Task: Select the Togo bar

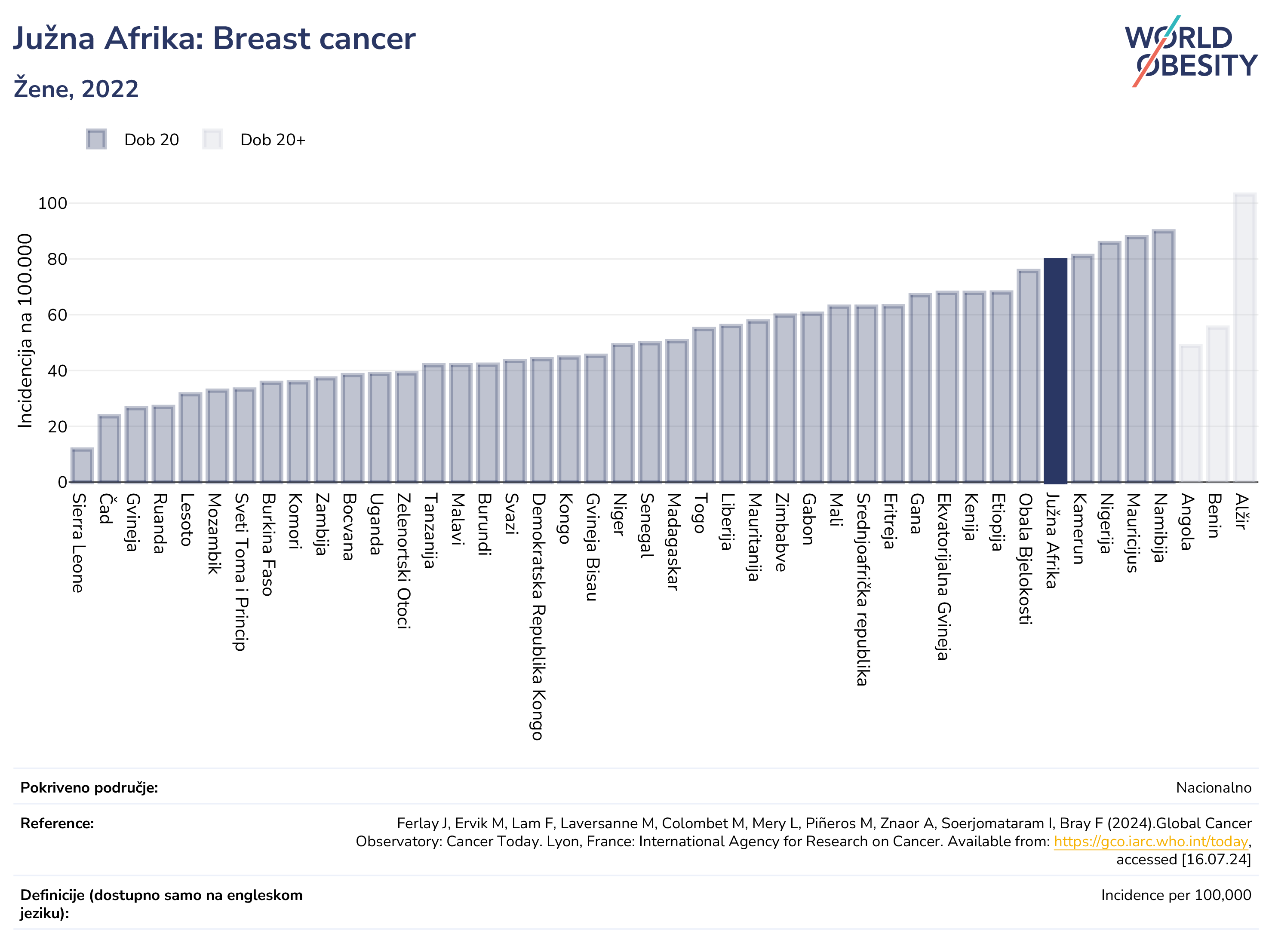Action: click(x=704, y=405)
